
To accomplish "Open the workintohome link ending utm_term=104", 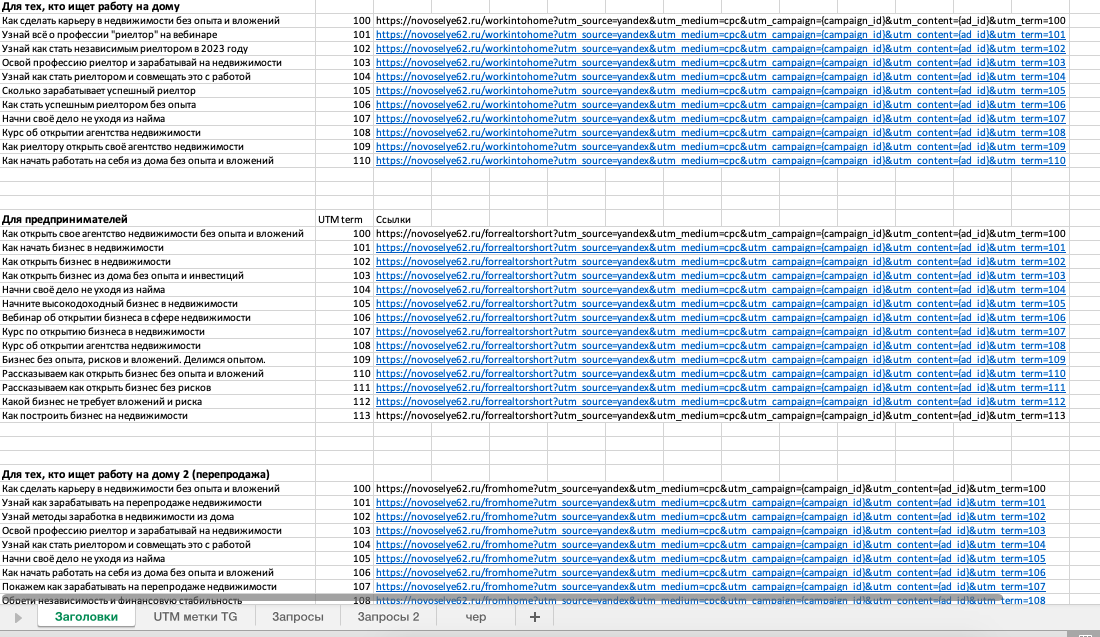I will tap(720, 76).
